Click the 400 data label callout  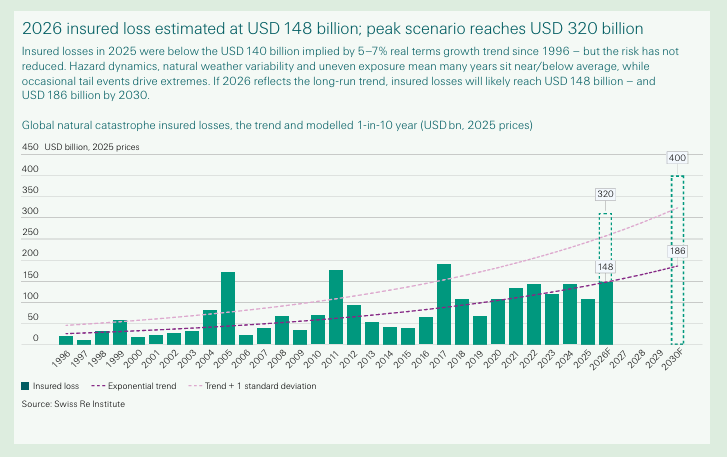[678, 158]
